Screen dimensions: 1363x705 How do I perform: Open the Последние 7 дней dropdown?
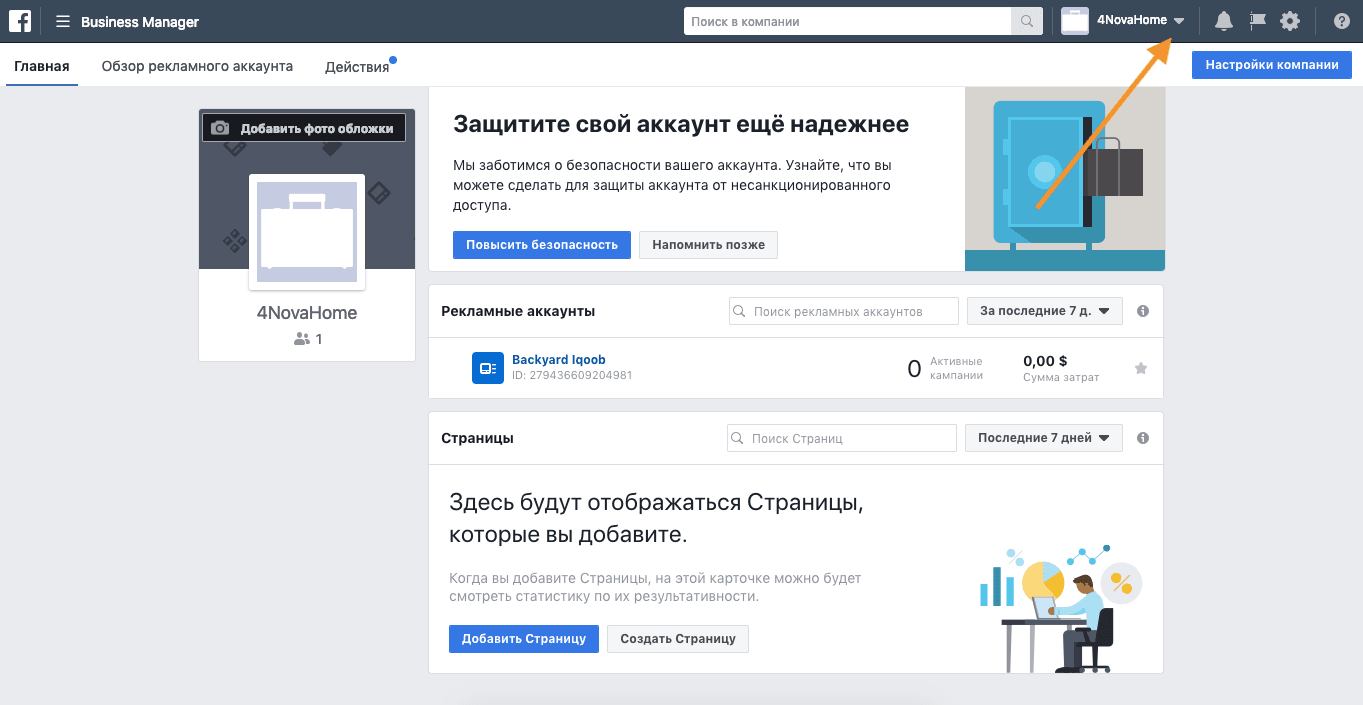(1044, 438)
